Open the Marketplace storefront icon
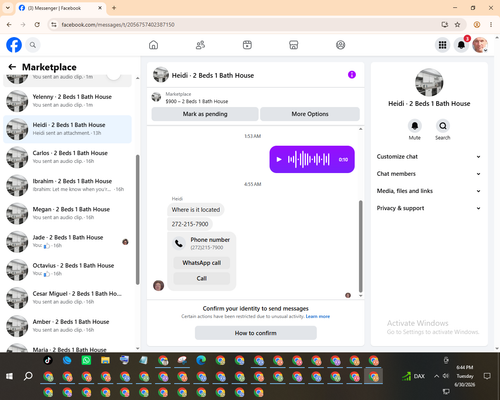This screenshot has height=400, width=500. click(x=294, y=45)
